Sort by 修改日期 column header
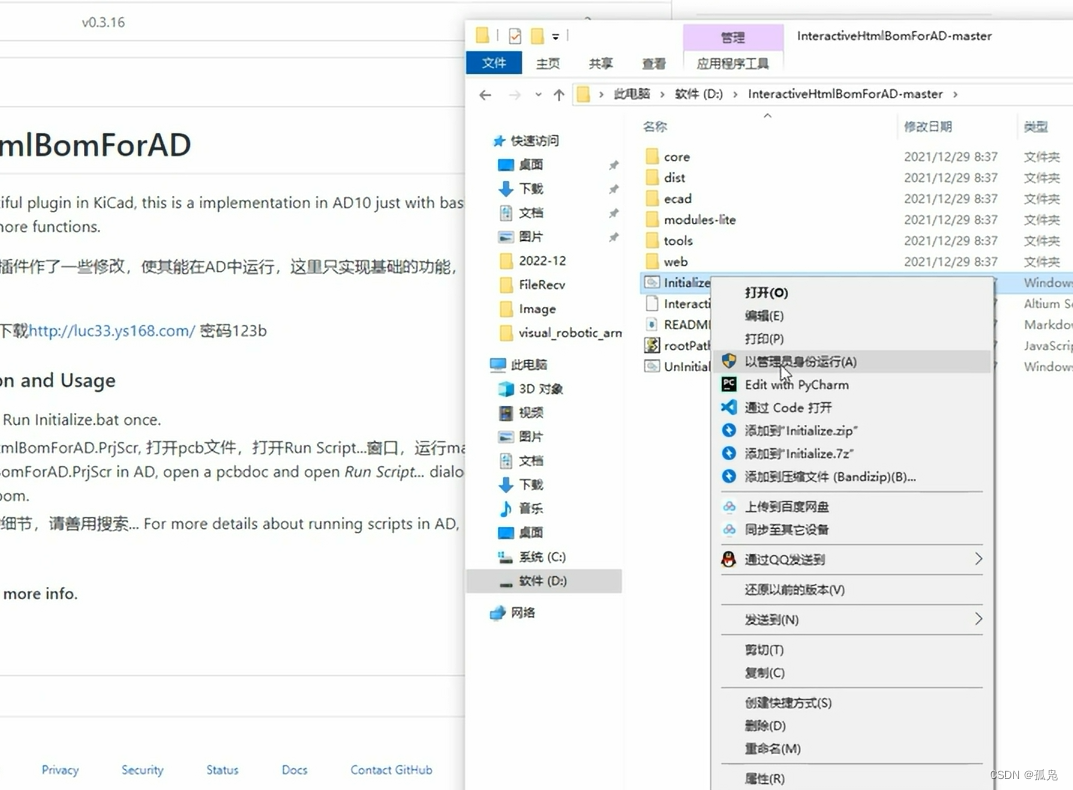 coord(927,126)
